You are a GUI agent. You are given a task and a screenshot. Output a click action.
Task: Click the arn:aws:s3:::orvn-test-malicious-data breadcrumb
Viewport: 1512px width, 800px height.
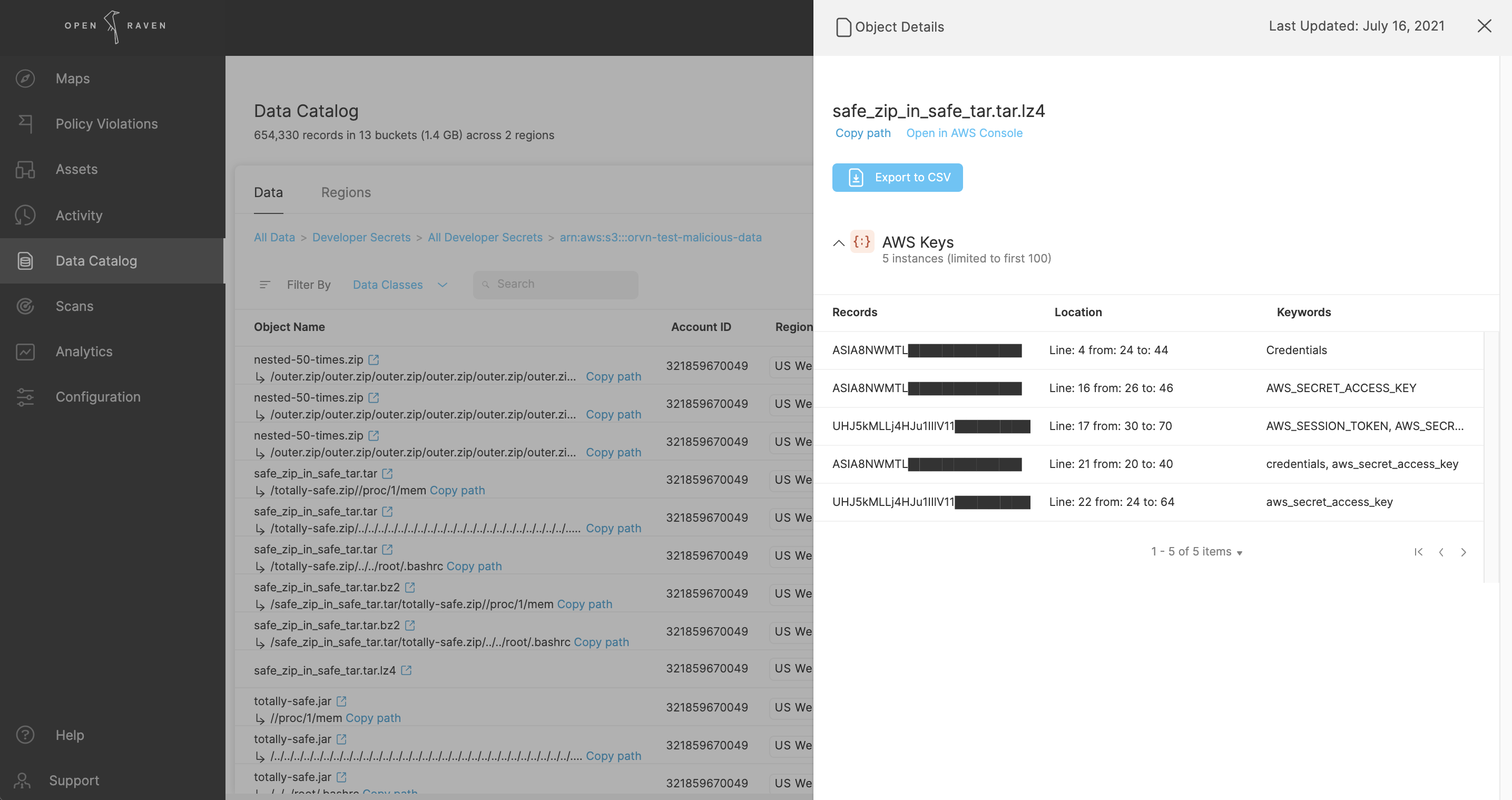(x=660, y=237)
